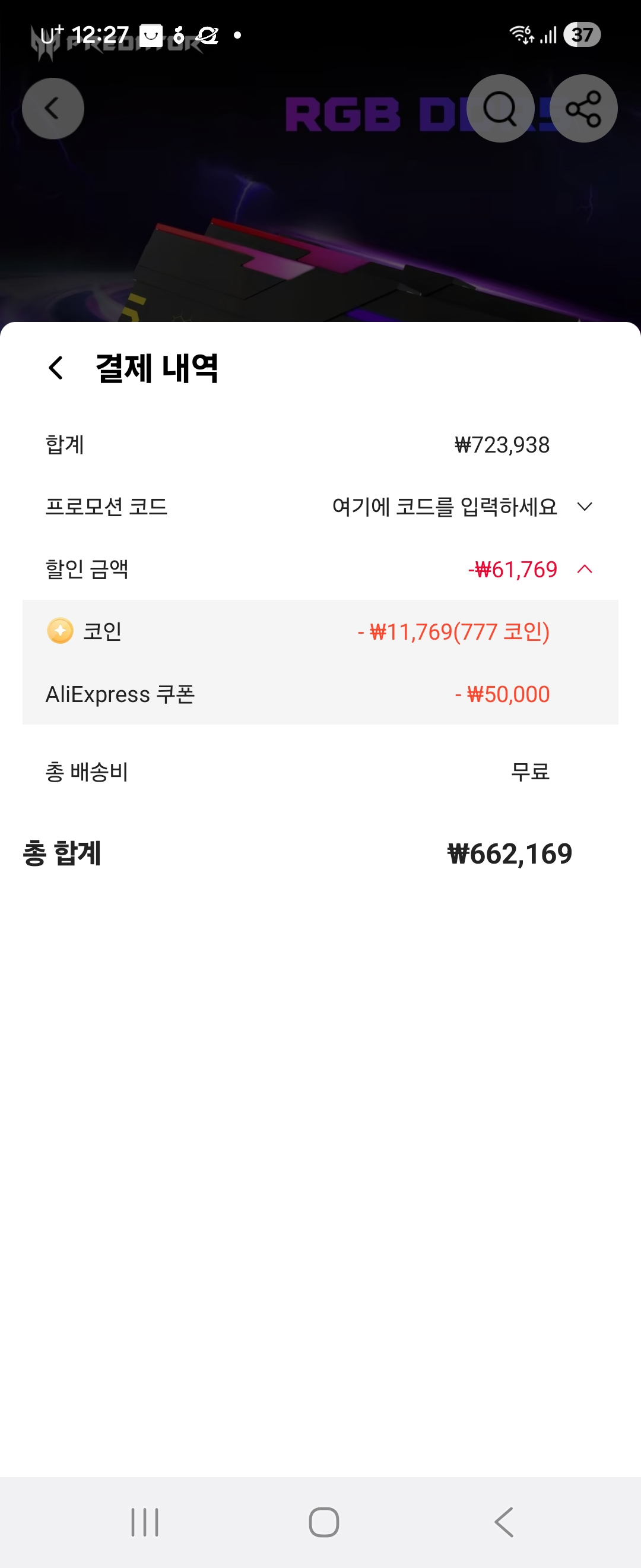Tap the -₩61,769 discount amount

click(513, 569)
